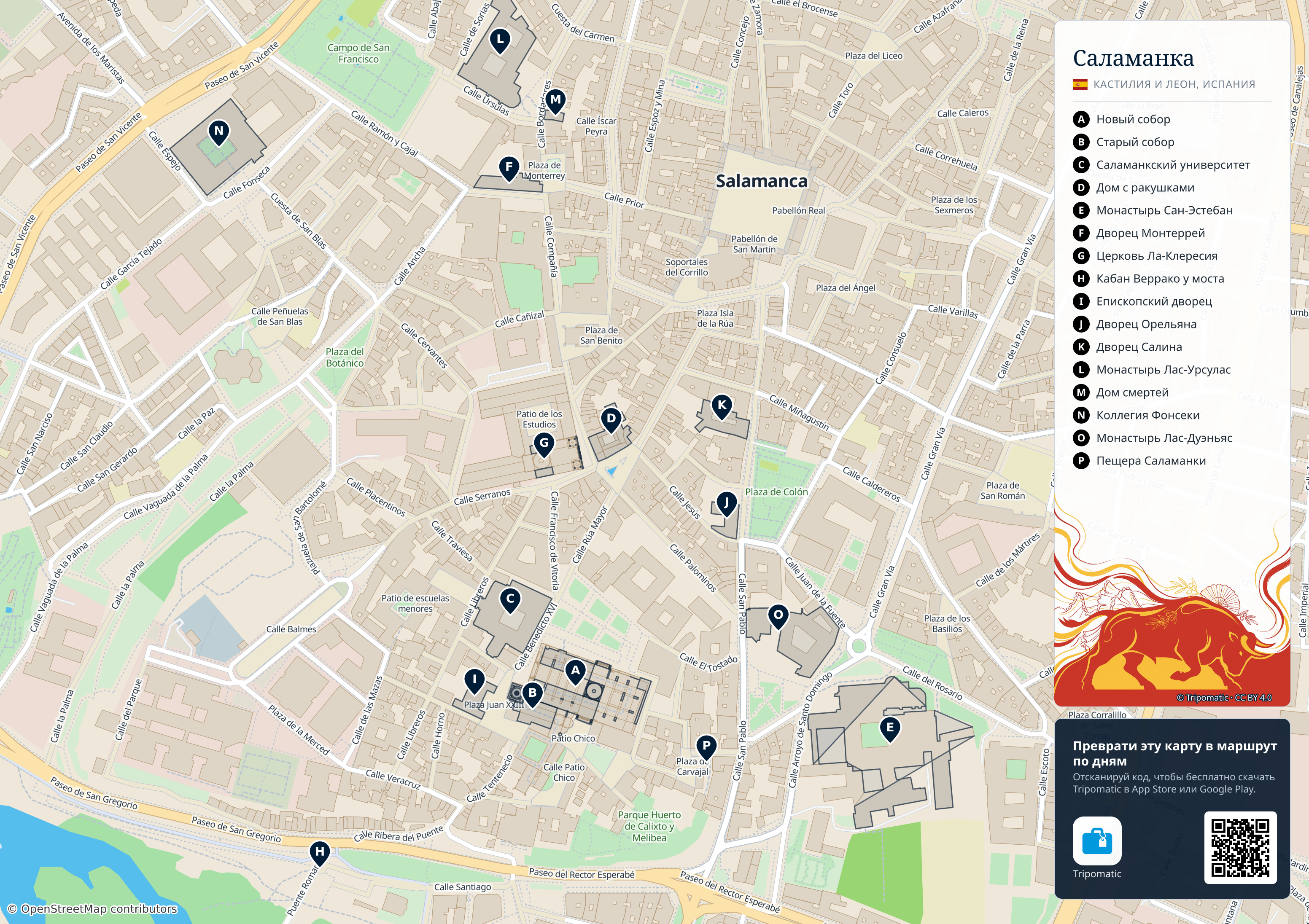This screenshot has width=1309, height=924.
Task: Click the Tripomatic label under app icon
Action: (1097, 874)
